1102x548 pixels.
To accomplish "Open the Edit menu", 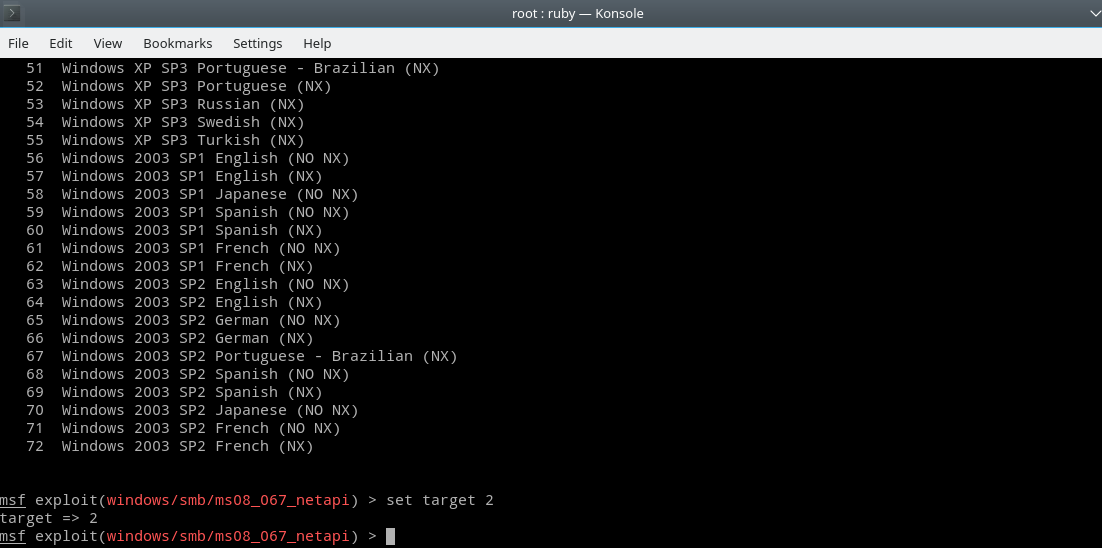I will (x=60, y=44).
